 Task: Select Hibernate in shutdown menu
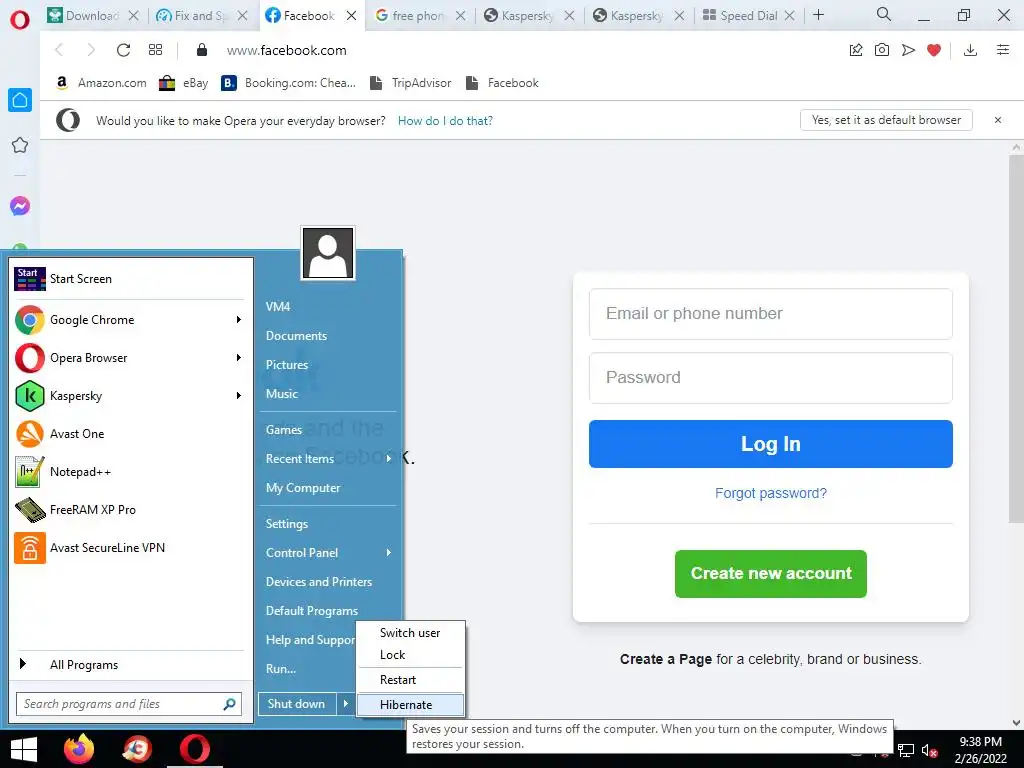pyautogui.click(x=411, y=705)
